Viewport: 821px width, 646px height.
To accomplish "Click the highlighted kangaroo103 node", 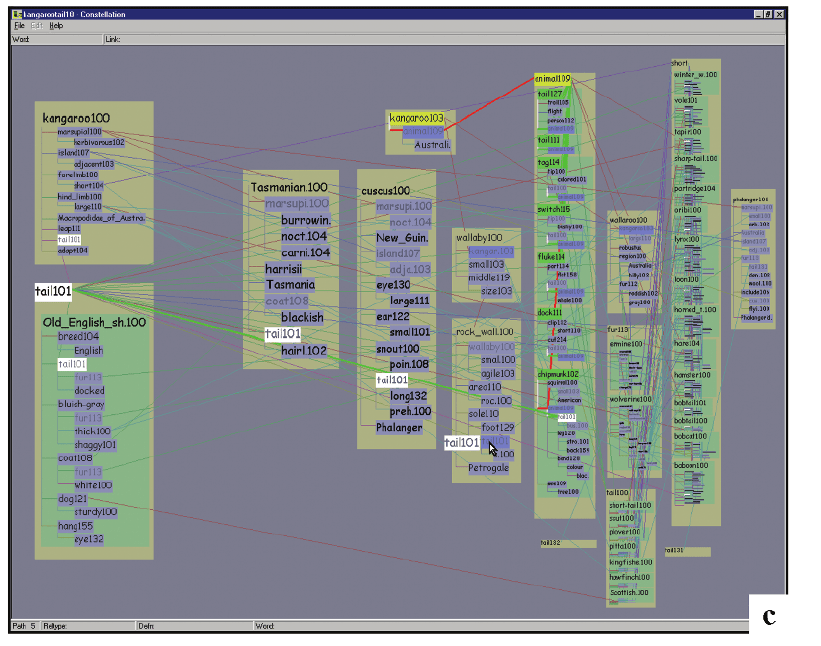I will tap(415, 118).
